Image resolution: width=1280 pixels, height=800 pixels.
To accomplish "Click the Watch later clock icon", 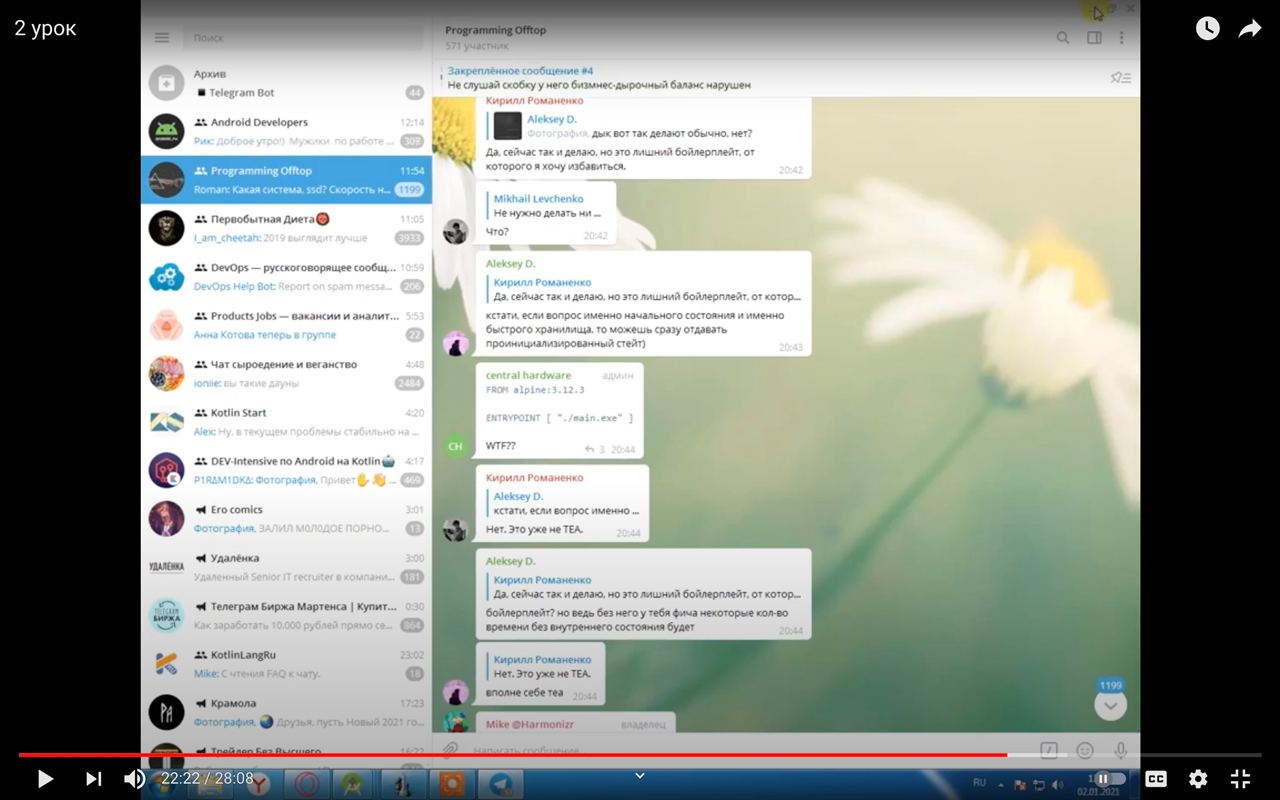I will tap(1208, 28).
